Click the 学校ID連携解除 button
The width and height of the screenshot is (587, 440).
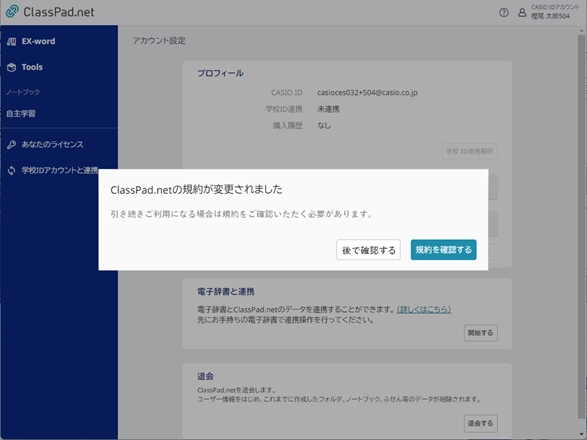[x=469, y=151]
